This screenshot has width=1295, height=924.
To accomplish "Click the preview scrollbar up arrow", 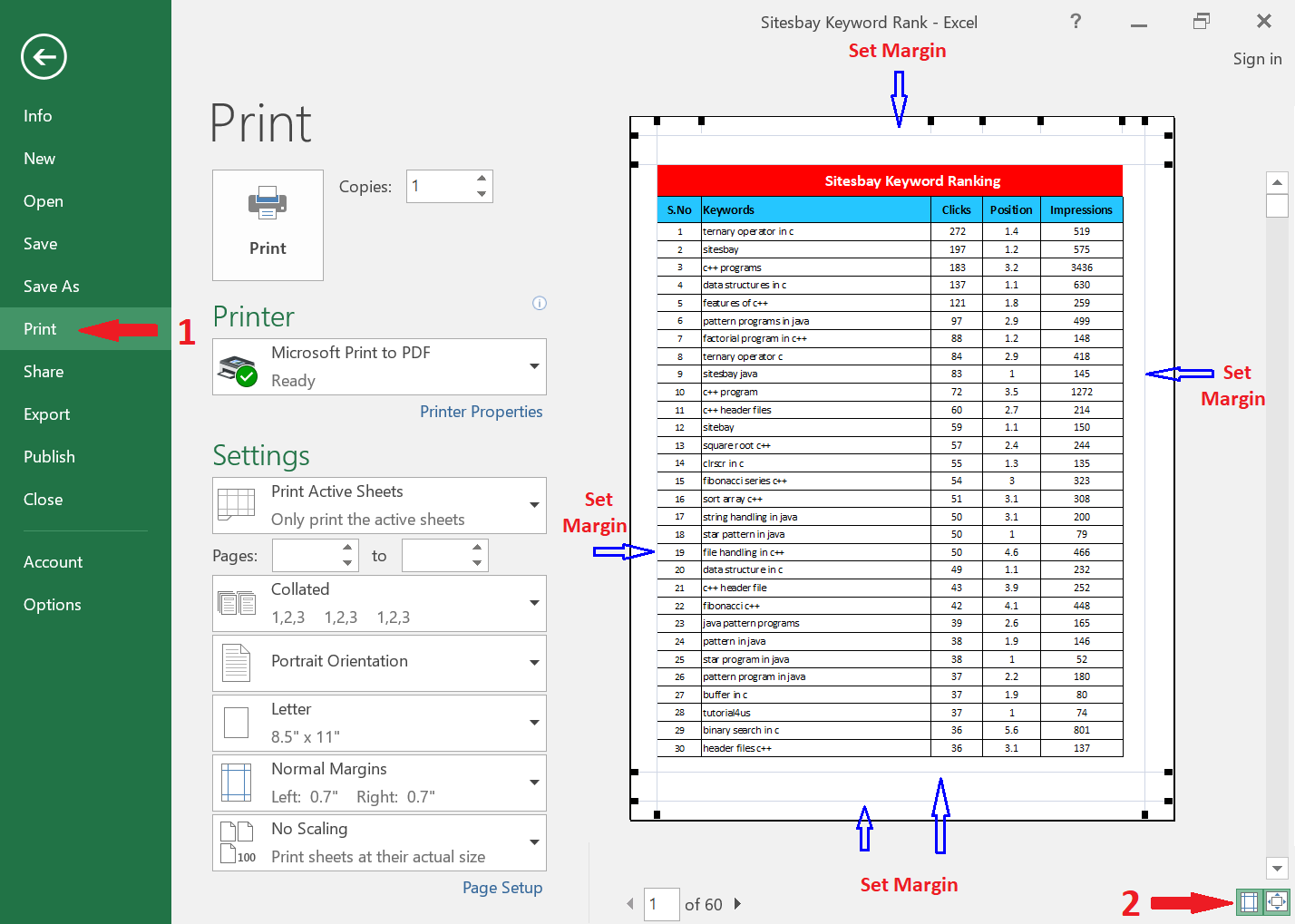I will click(1277, 182).
